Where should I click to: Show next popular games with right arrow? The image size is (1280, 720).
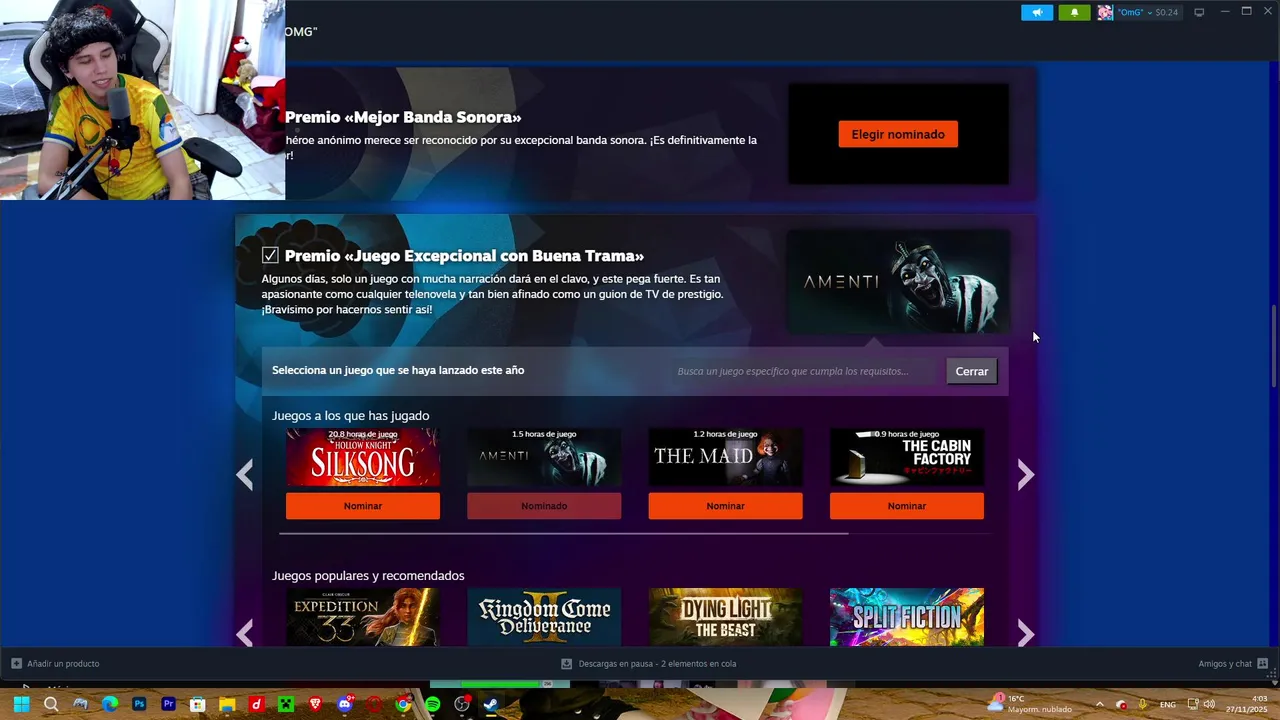1025,632
